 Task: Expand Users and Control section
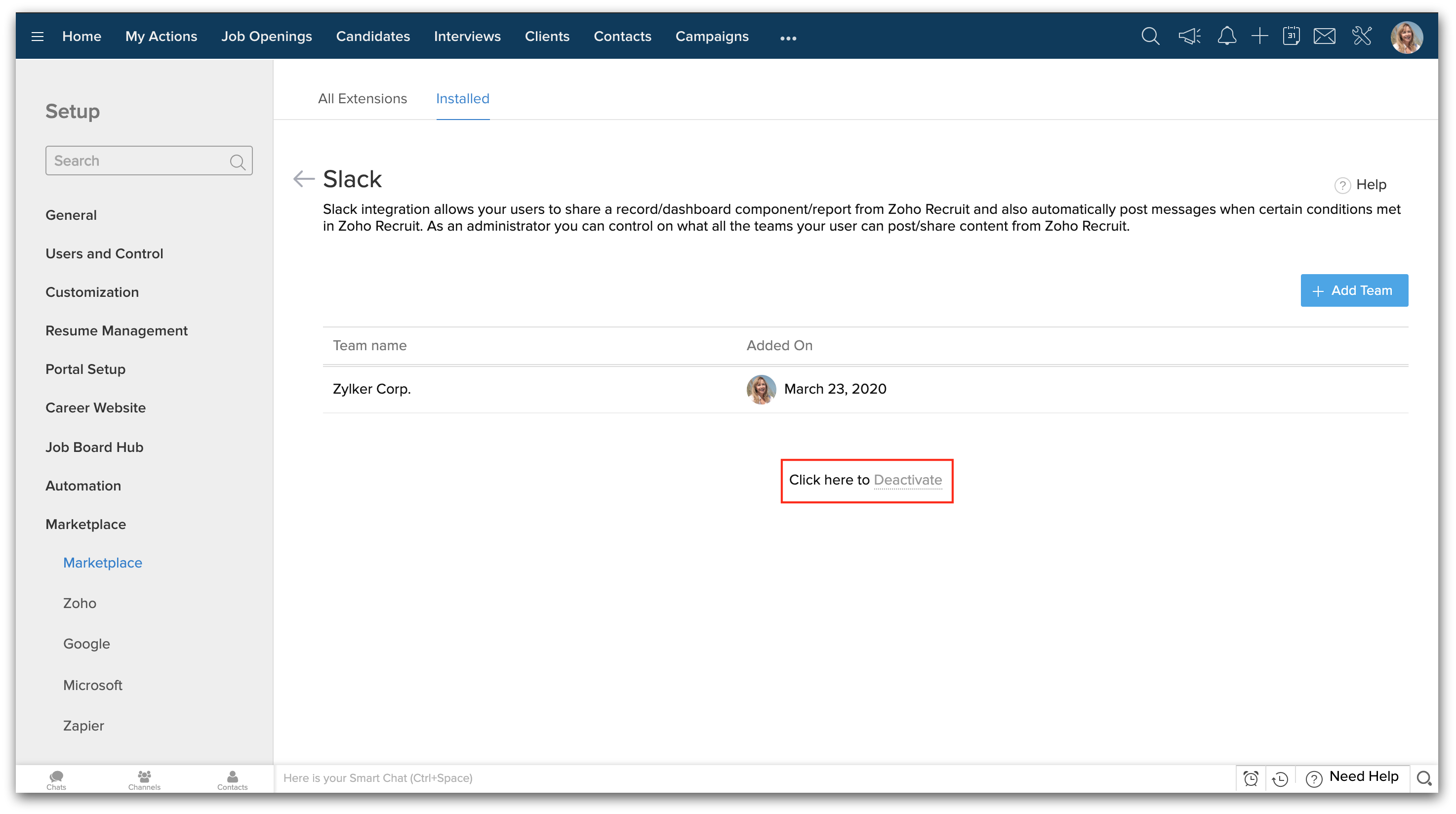(104, 254)
